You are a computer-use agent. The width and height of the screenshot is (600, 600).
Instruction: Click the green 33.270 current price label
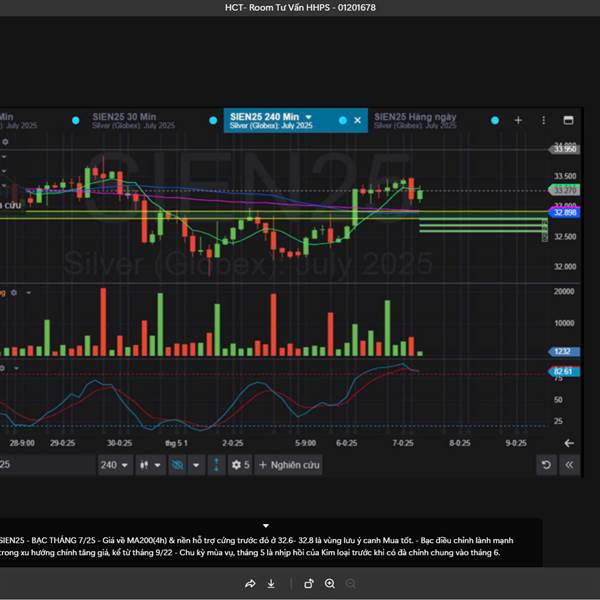coord(564,190)
